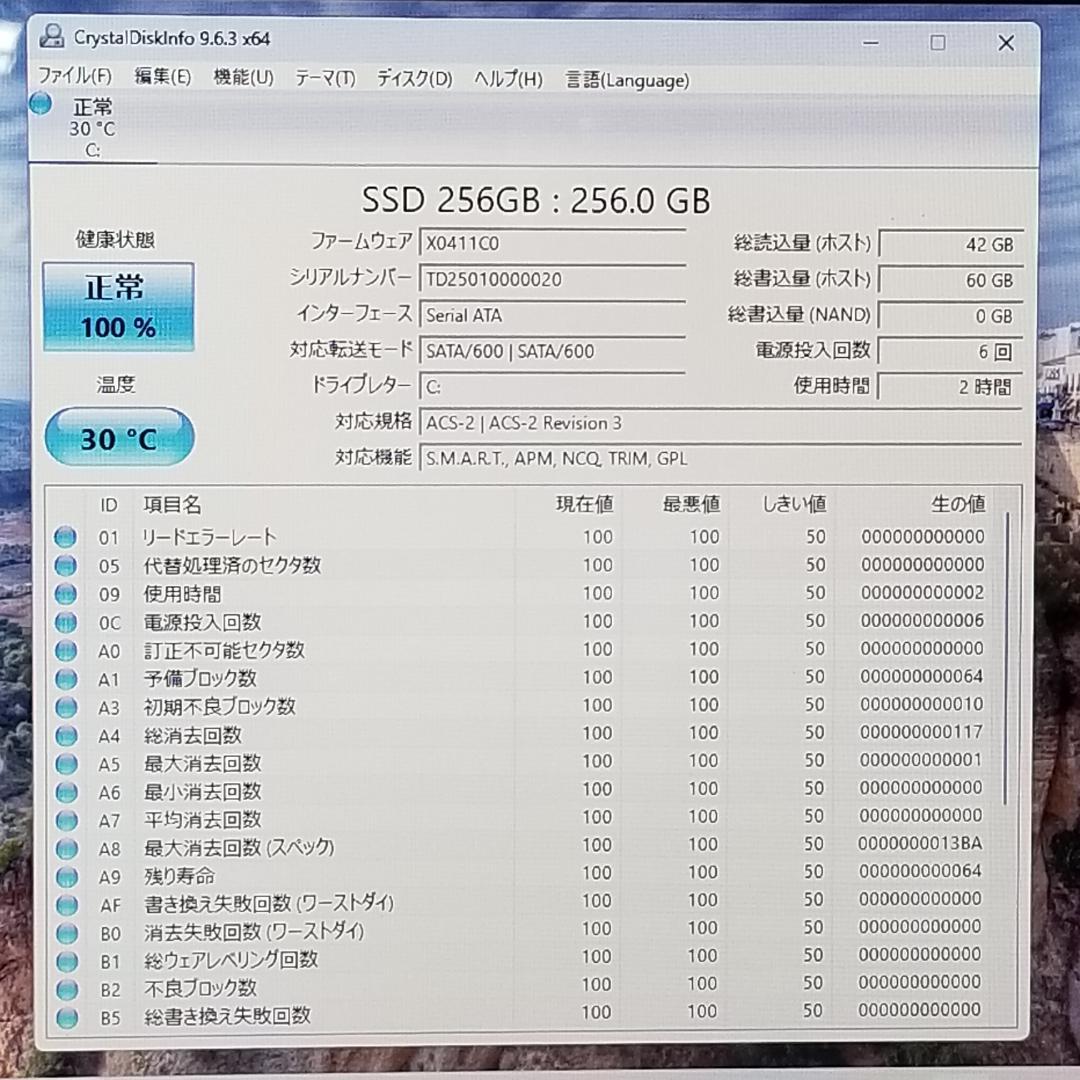
Task: Open the テーマ(T) menu
Action: [x=324, y=80]
